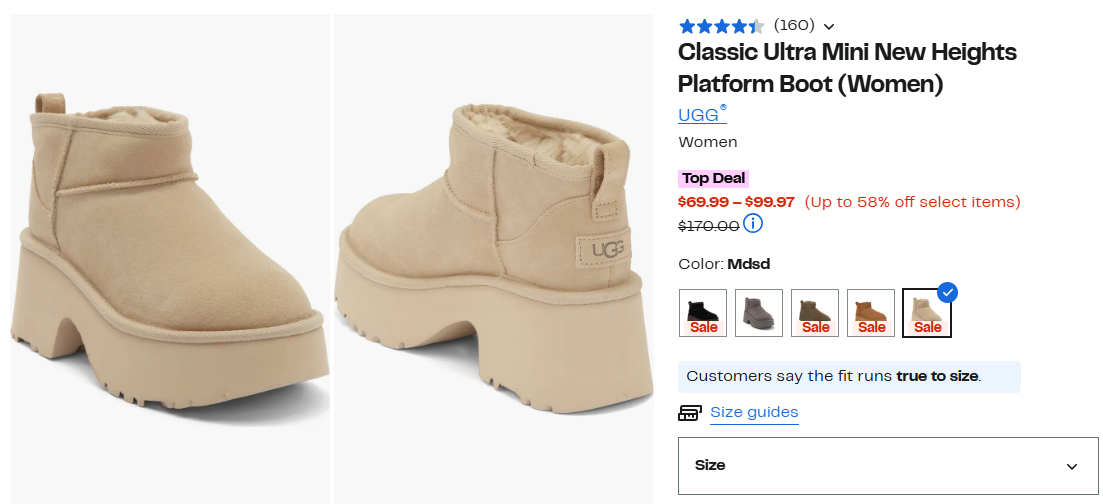Select the beige Mdsd boot color swatch
1103x504 pixels.
tap(926, 314)
